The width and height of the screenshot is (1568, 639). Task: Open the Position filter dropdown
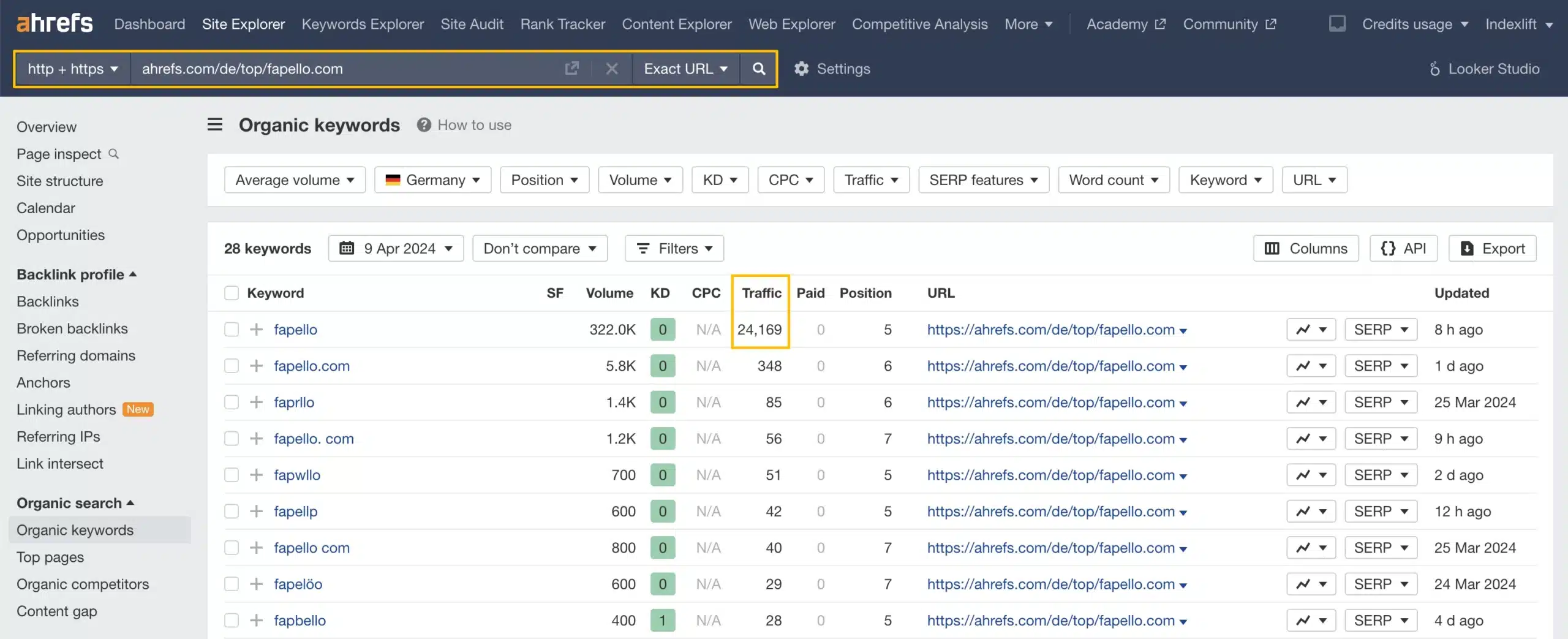coord(545,180)
